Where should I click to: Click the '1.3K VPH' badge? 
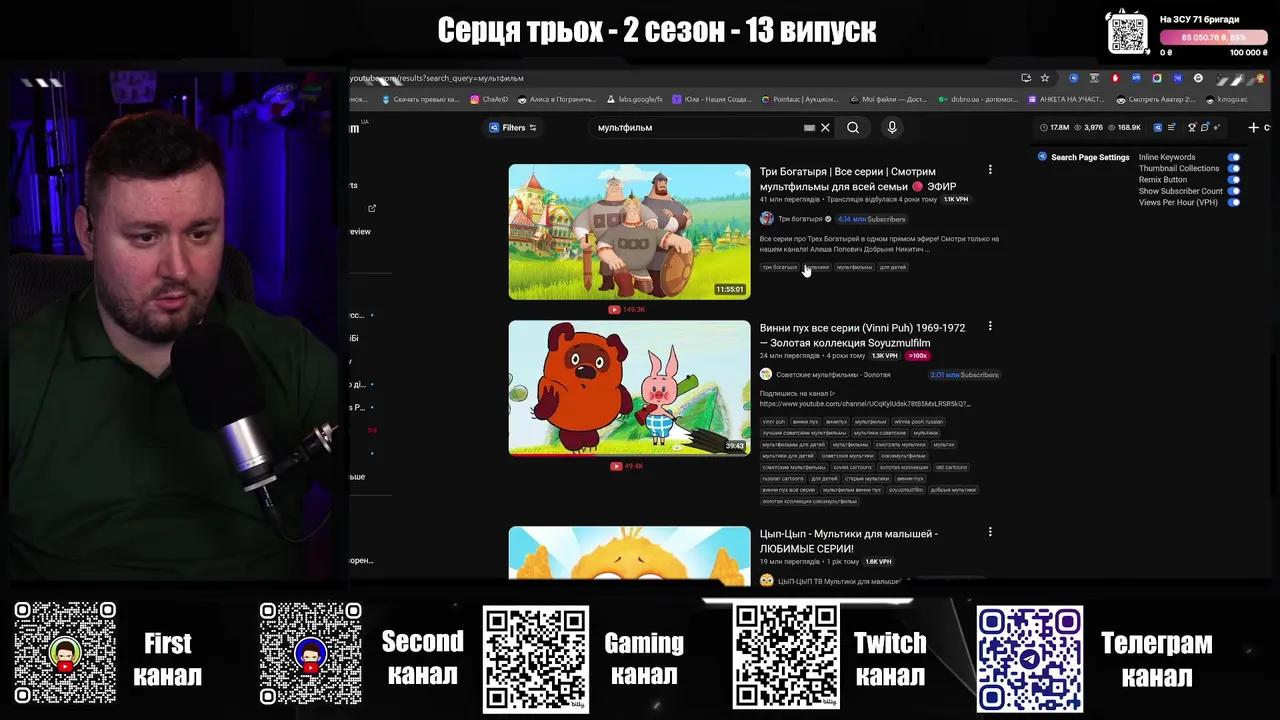(884, 355)
